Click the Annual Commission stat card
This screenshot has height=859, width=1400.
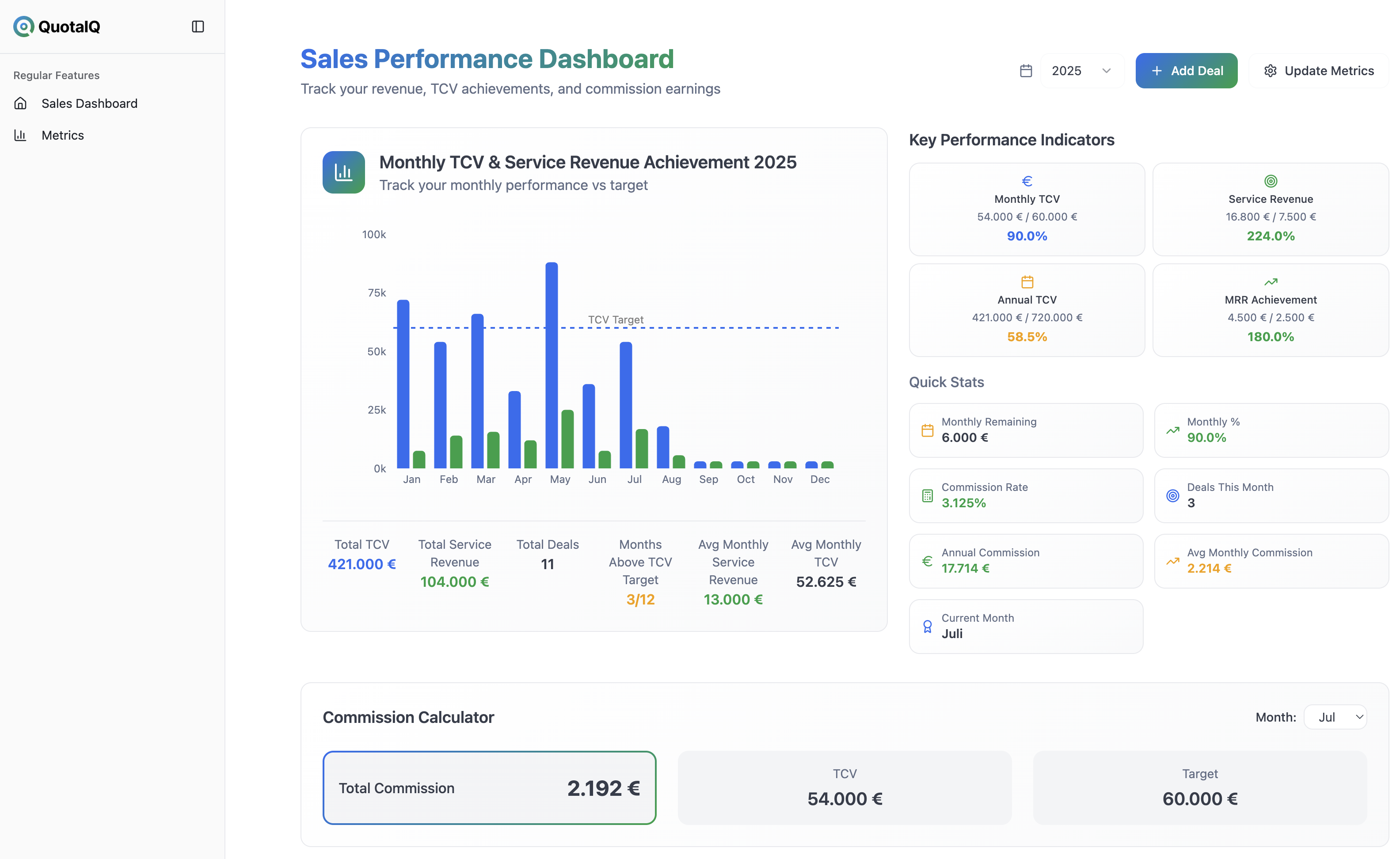(1026, 561)
